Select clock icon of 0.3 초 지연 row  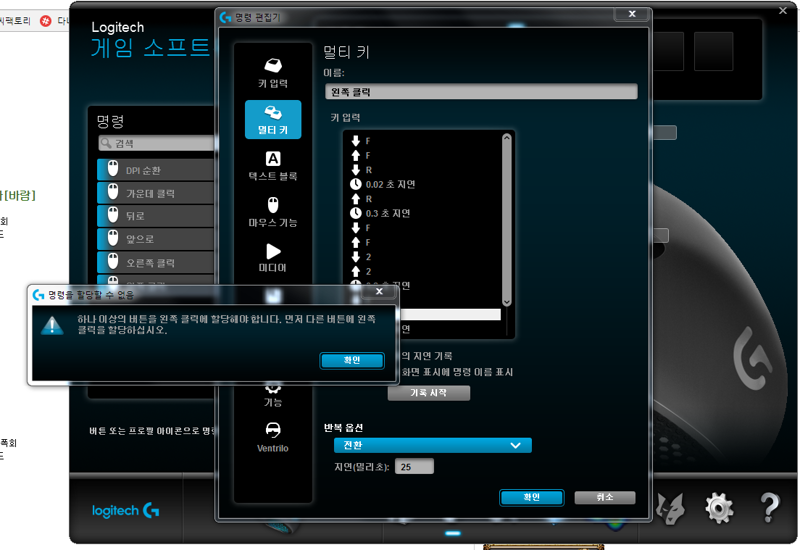(356, 213)
